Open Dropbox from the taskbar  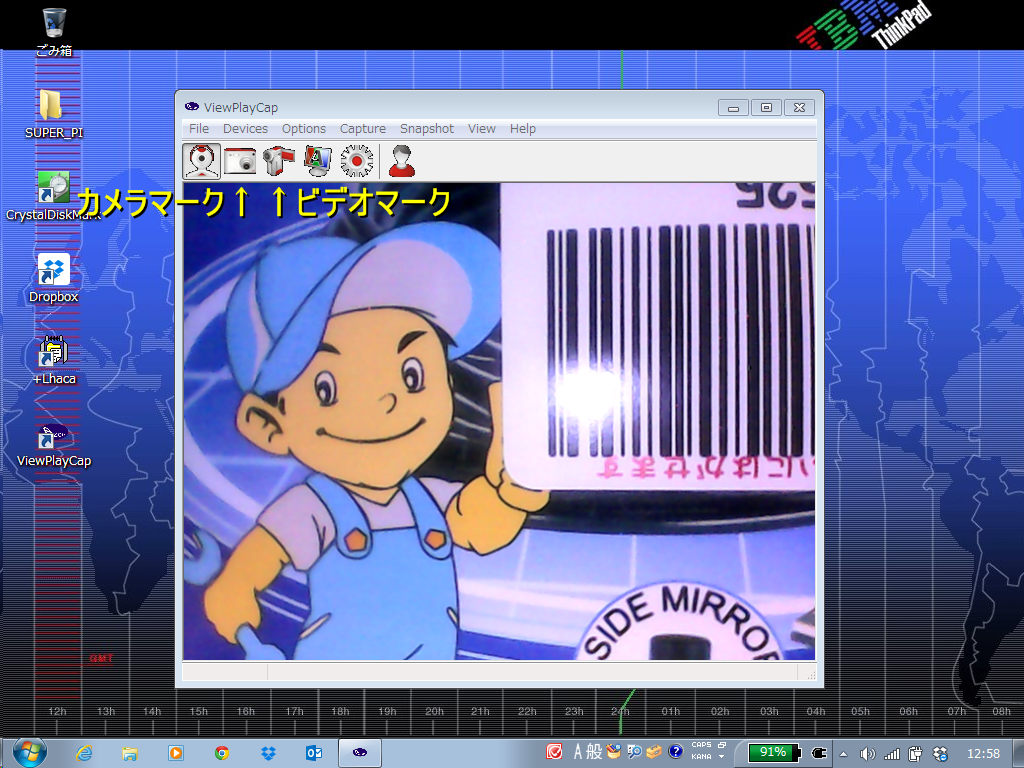tap(268, 753)
